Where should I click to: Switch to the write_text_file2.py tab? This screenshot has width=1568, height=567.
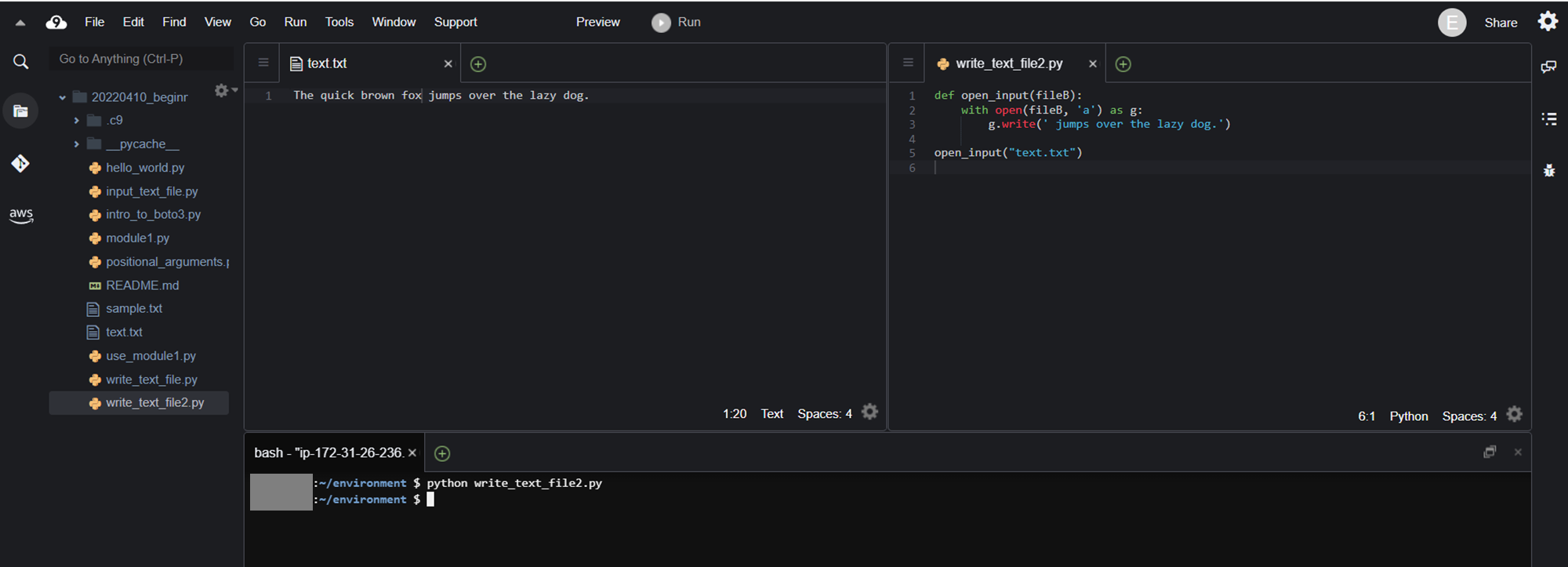[1014, 64]
